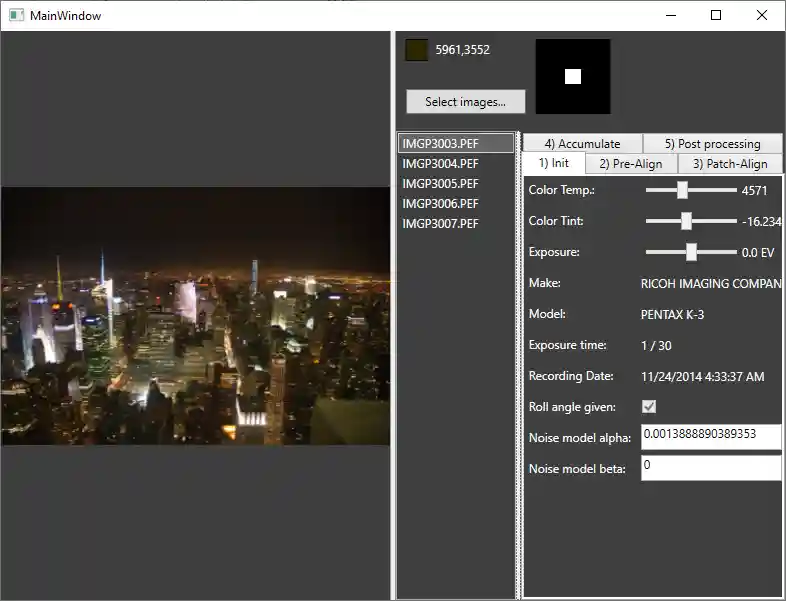Go to the 3) Patch-Align tab
Screen dimensions: 786x601
coord(730,164)
